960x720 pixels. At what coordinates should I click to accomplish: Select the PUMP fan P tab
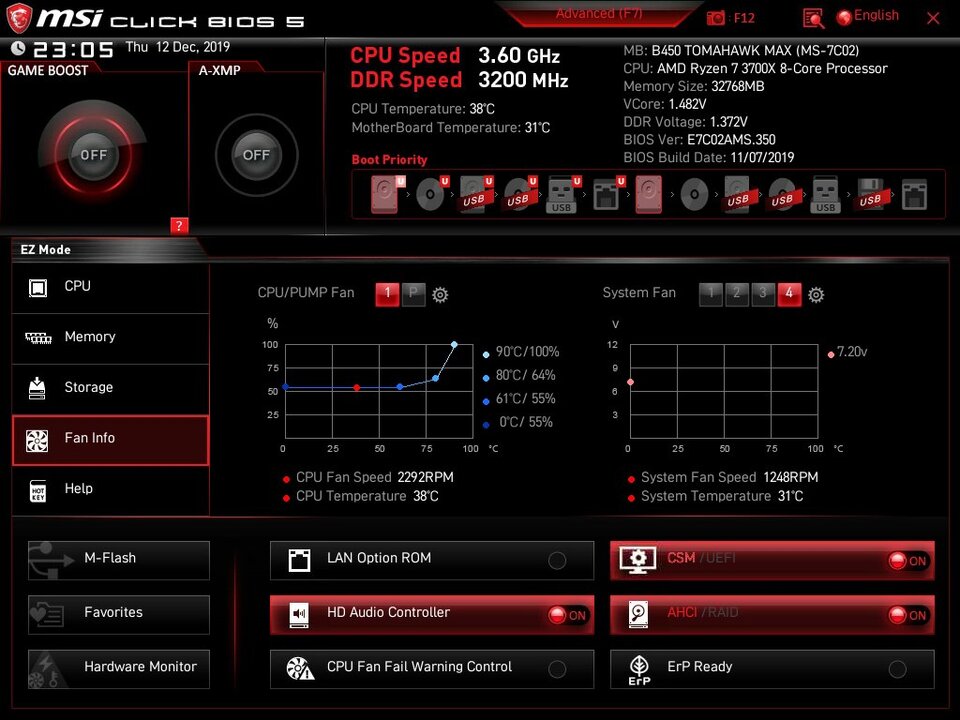[413, 294]
